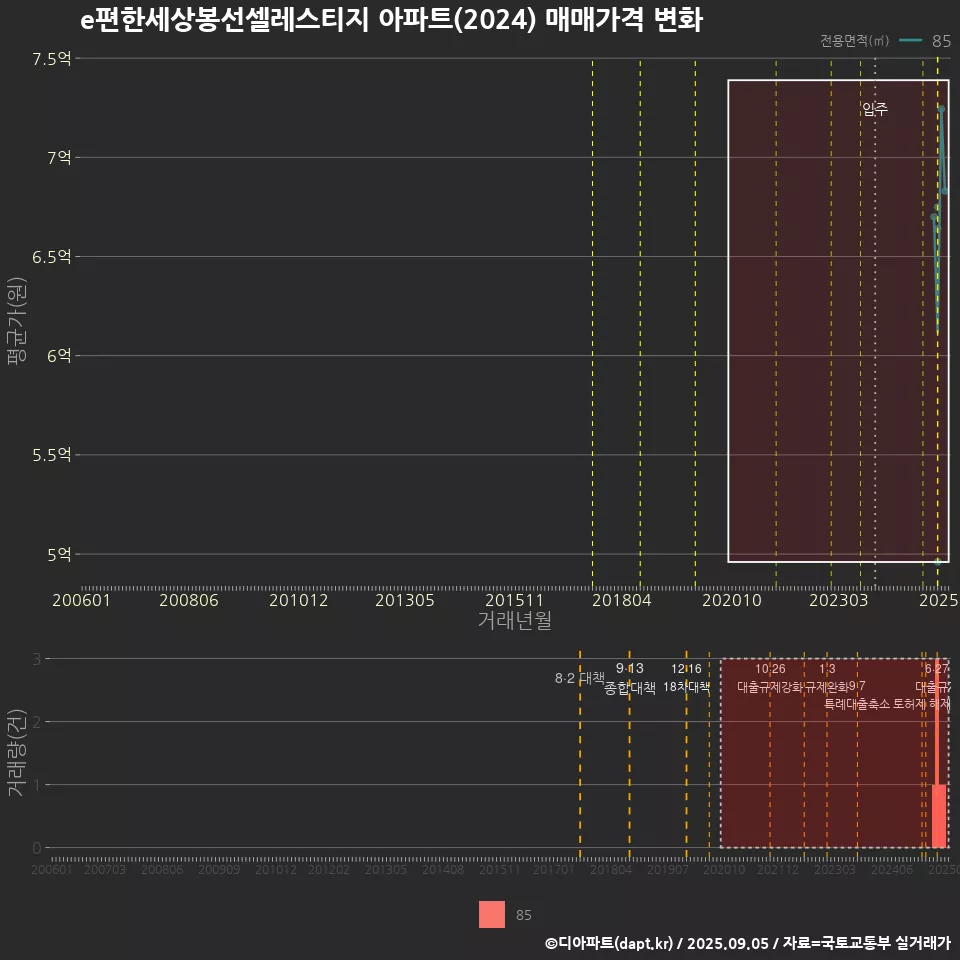This screenshot has width=960, height=960.
Task: Click the '입주' move-in marker label
Action: coord(875,109)
